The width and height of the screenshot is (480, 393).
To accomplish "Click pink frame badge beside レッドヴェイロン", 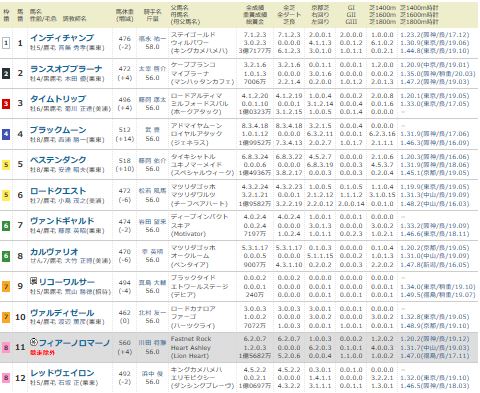I will pos(6,378).
